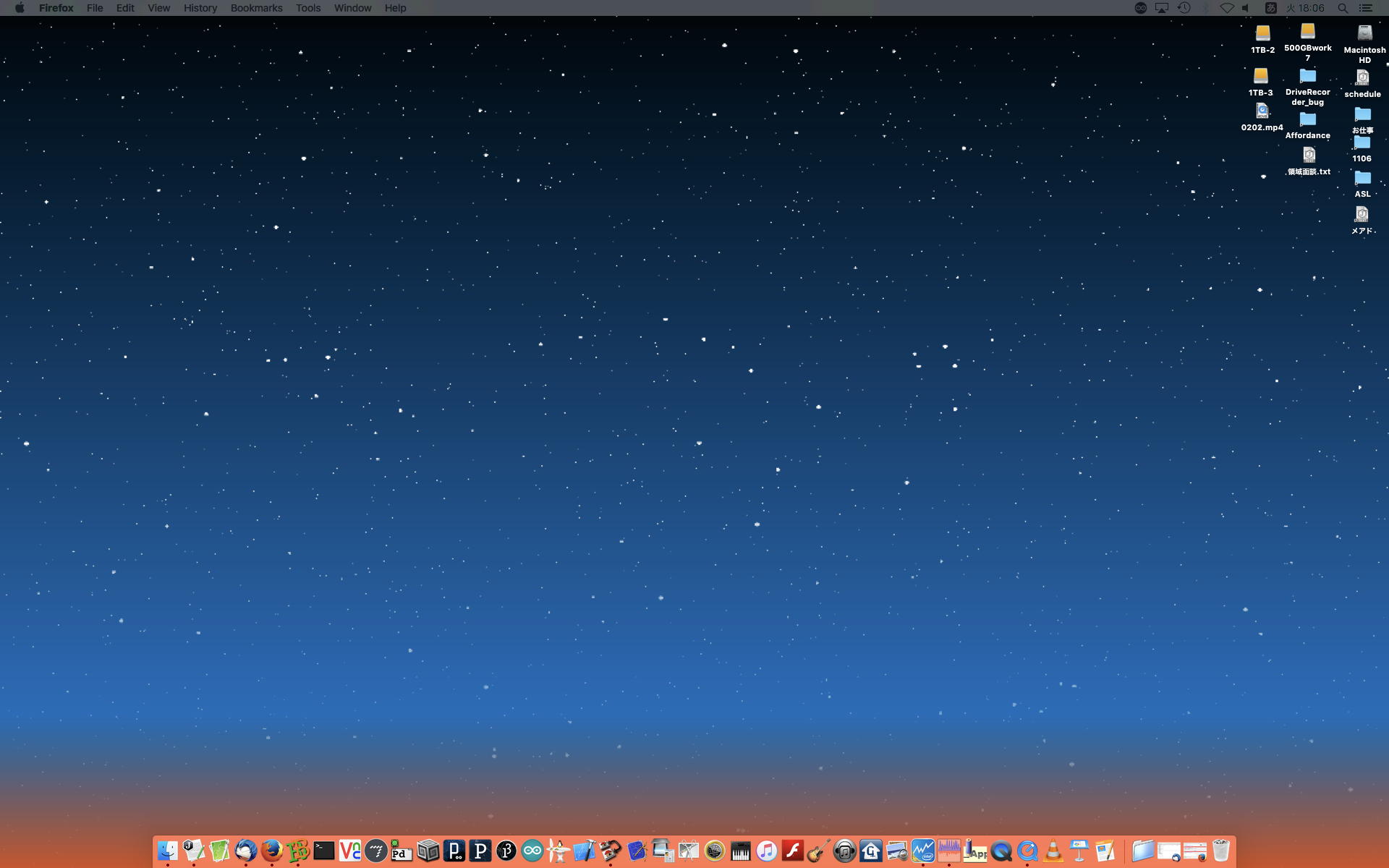
Task: Open Spotlight search in menu bar
Action: [1343, 8]
